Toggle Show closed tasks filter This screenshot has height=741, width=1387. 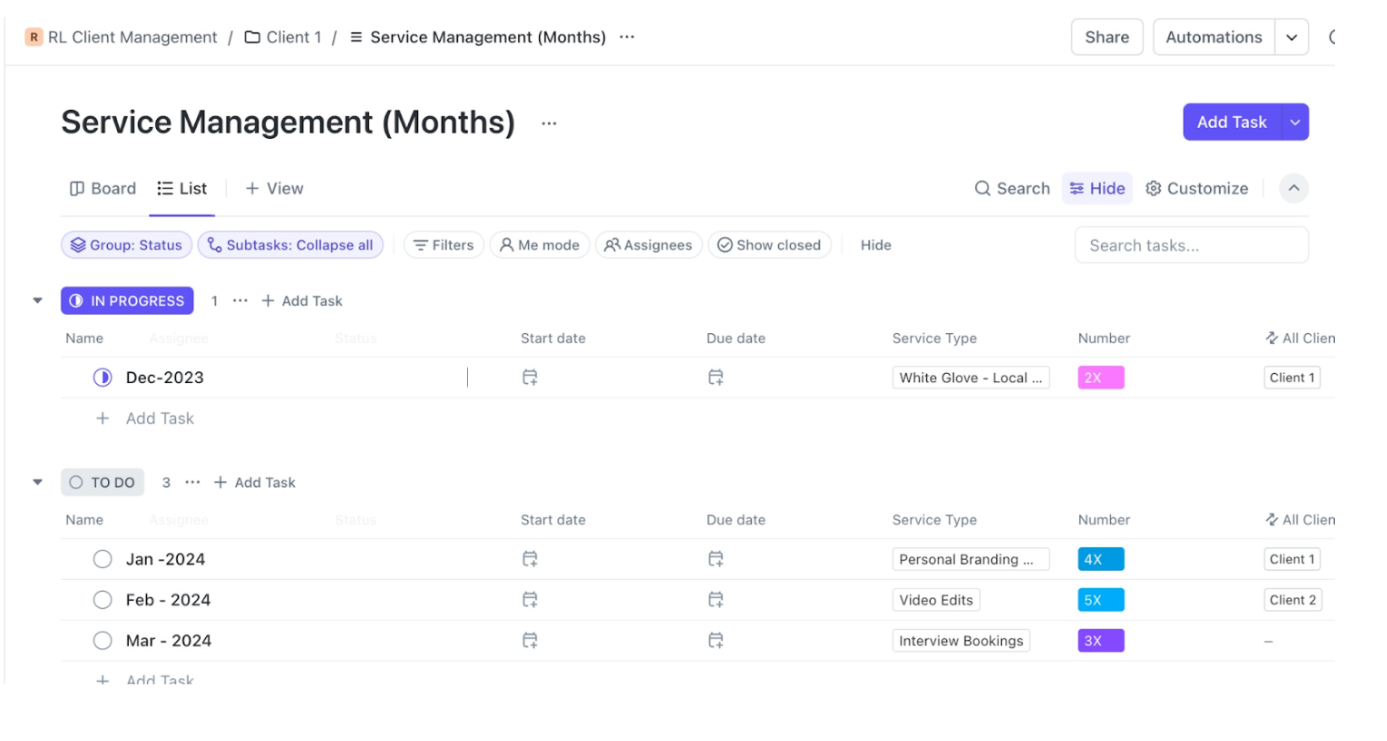pyautogui.click(x=769, y=245)
